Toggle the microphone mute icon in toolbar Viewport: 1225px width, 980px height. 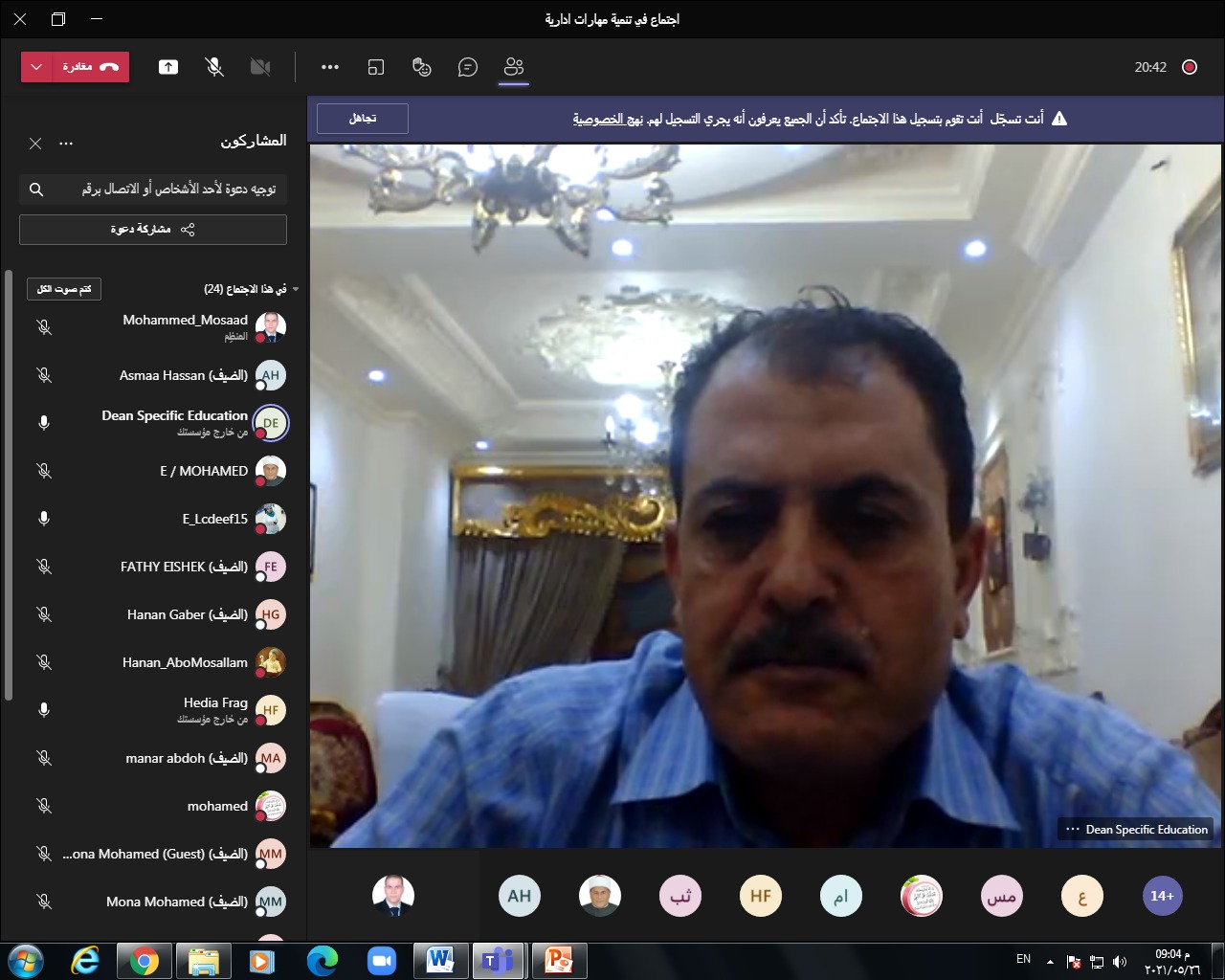(214, 67)
